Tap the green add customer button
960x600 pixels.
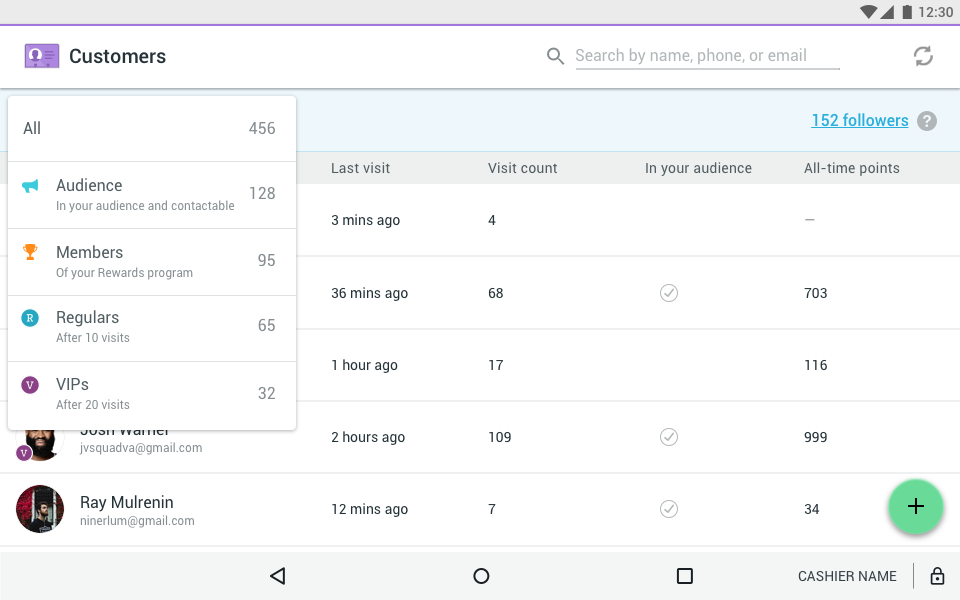915,507
